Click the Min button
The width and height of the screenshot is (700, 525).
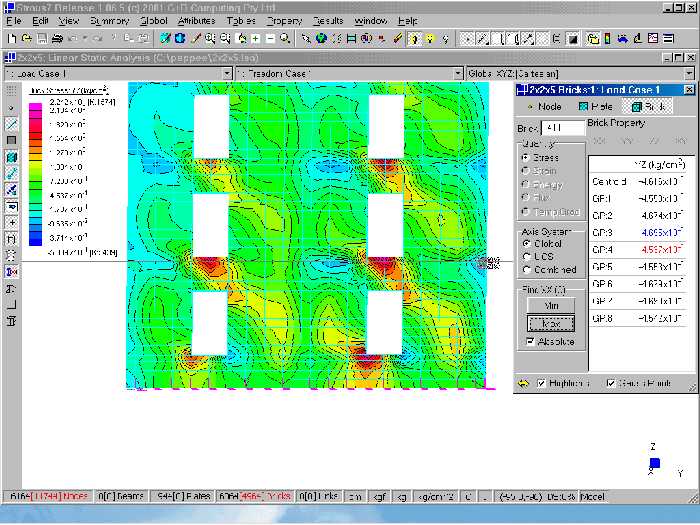click(550, 305)
